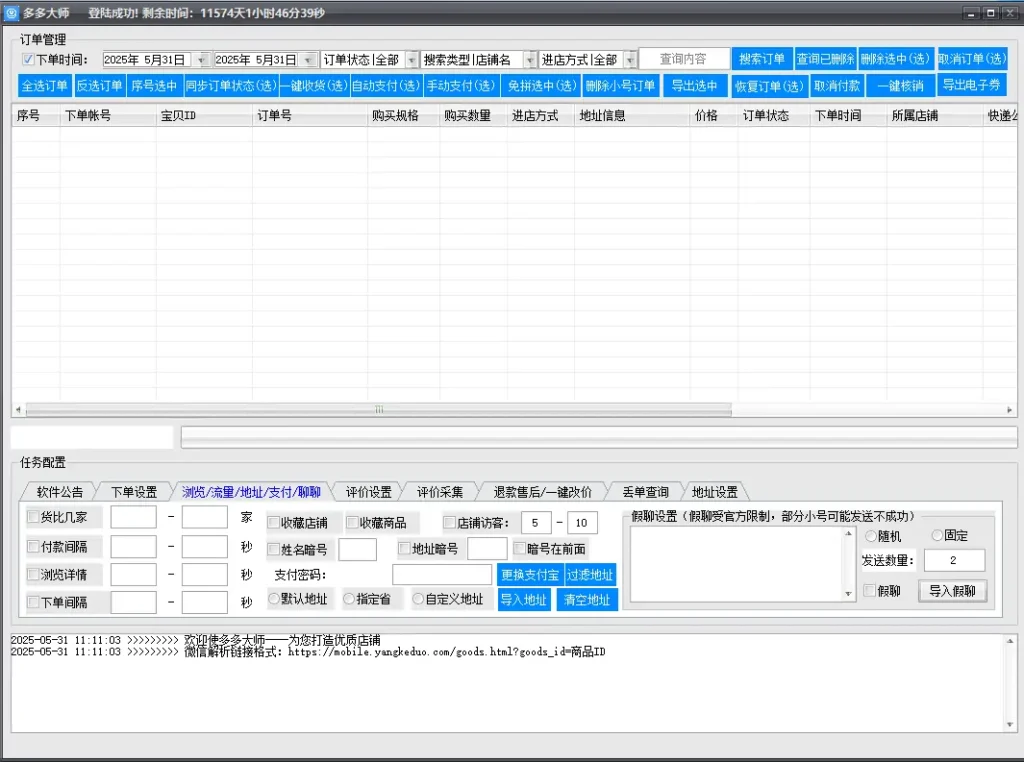Open the 浏览/流量/地址/支付/聊聊 tab
The width and height of the screenshot is (1024, 762).
pos(251,492)
